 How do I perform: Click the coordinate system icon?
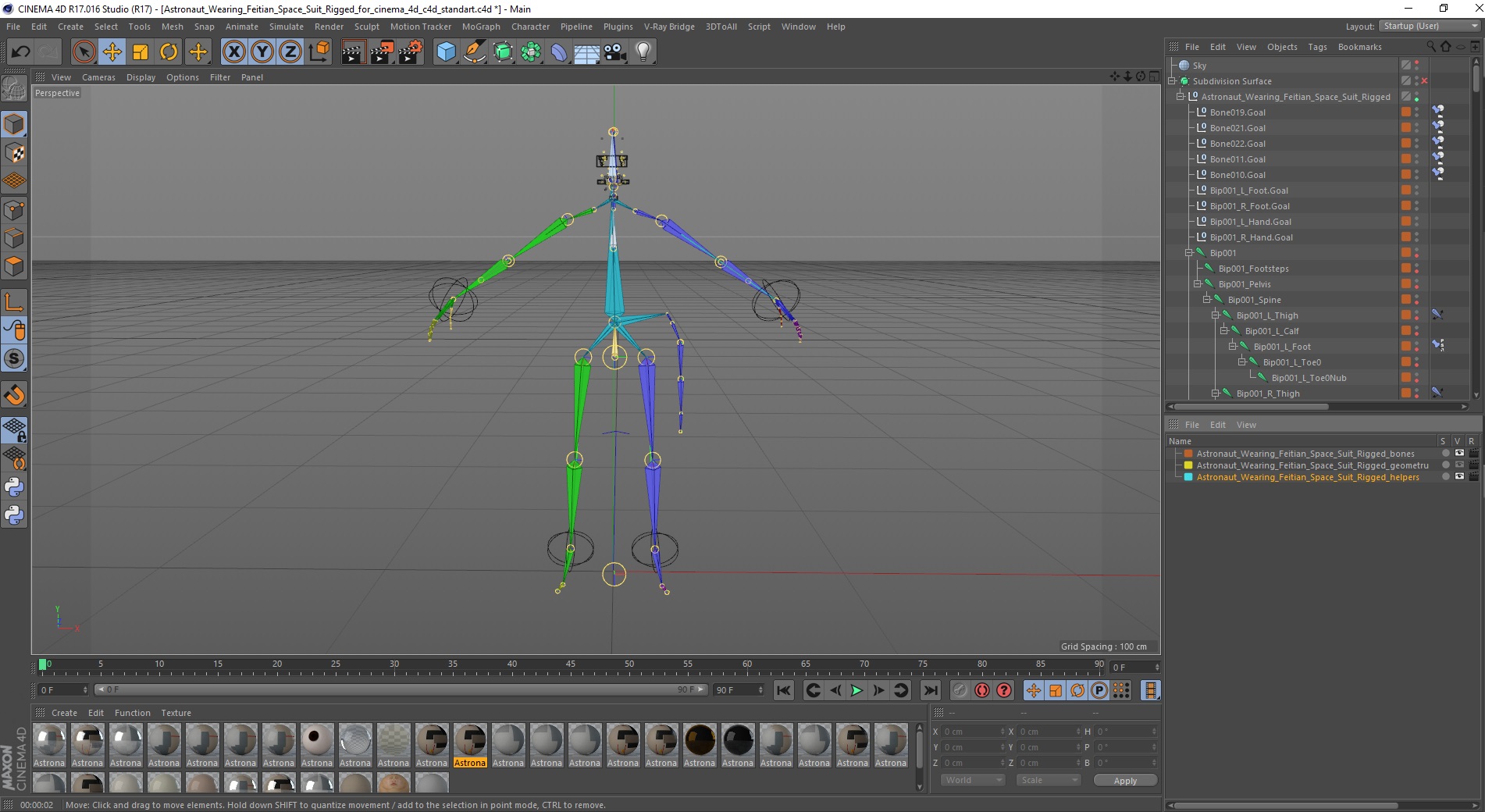319,52
